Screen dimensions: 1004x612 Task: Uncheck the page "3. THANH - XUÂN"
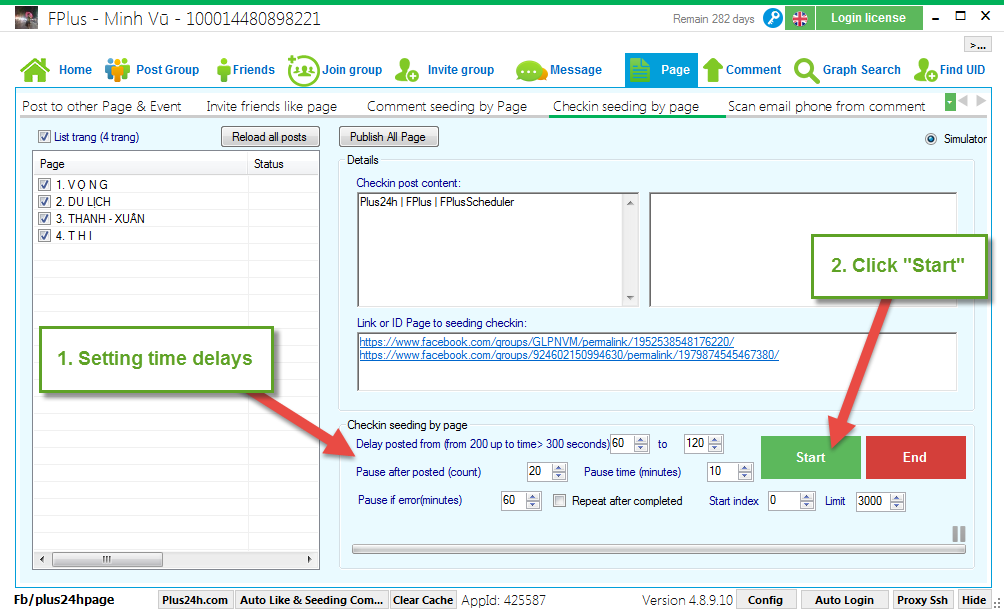[44, 218]
